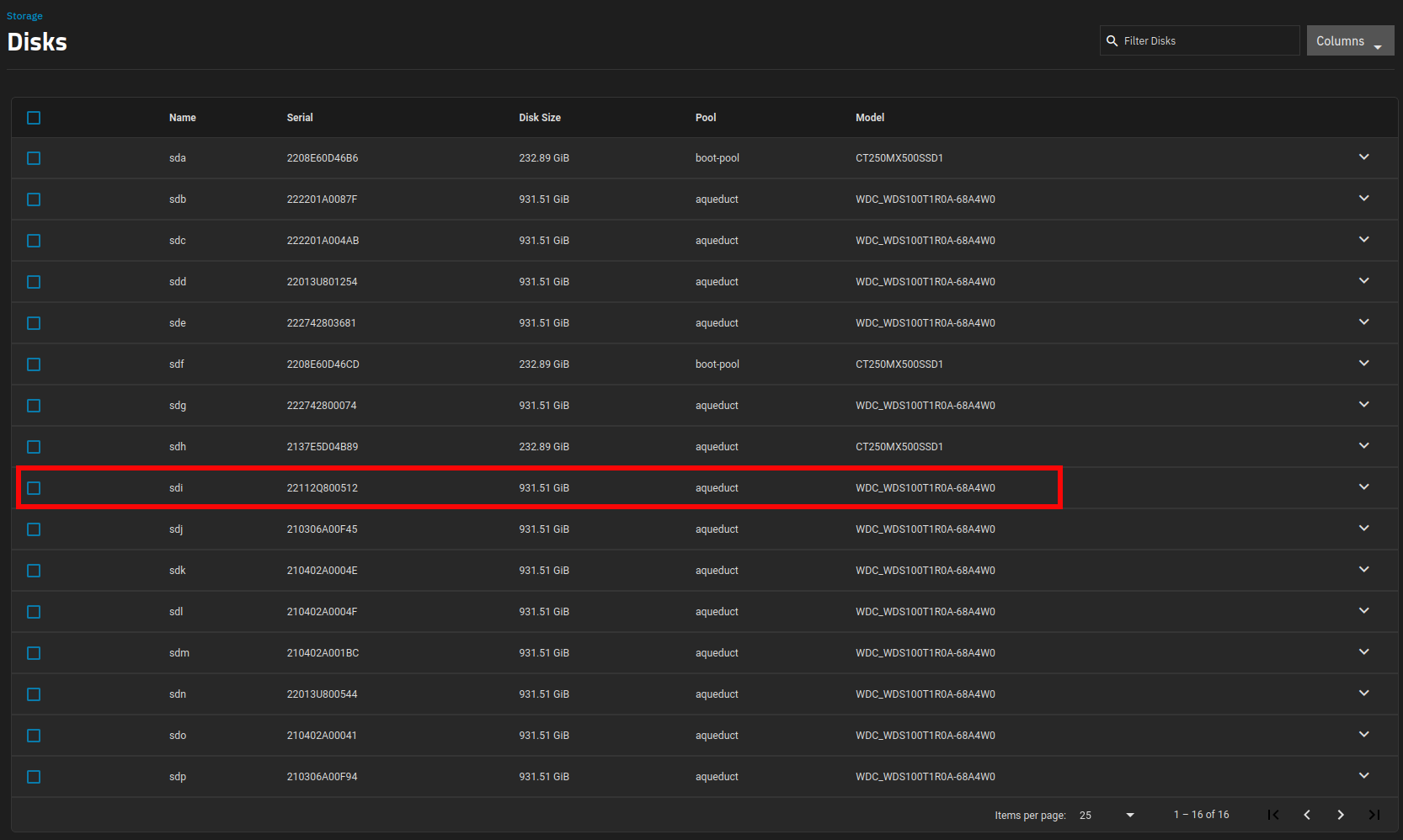Select the checkbox for disk sdf
1403x840 pixels.
click(34, 364)
